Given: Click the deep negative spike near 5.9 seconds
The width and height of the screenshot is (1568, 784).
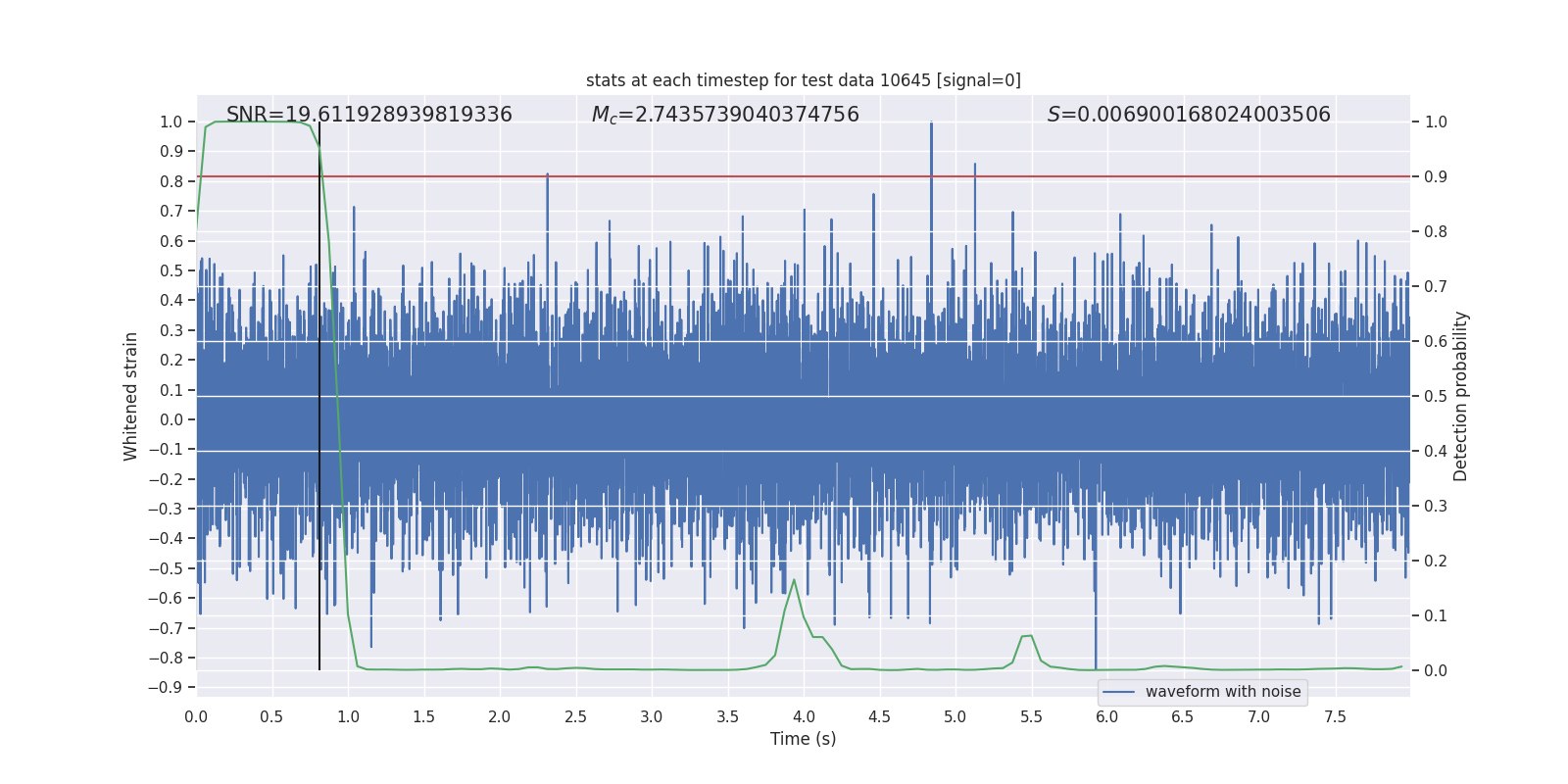Looking at the screenshot, I should click(x=1096, y=657).
